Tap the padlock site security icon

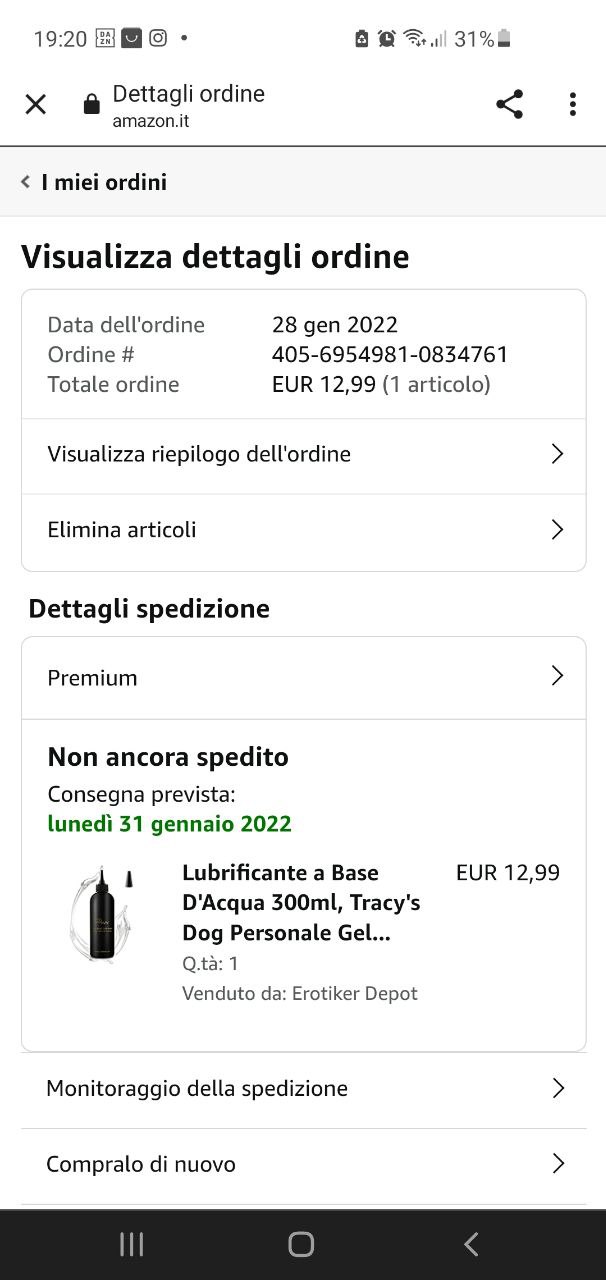click(x=91, y=104)
